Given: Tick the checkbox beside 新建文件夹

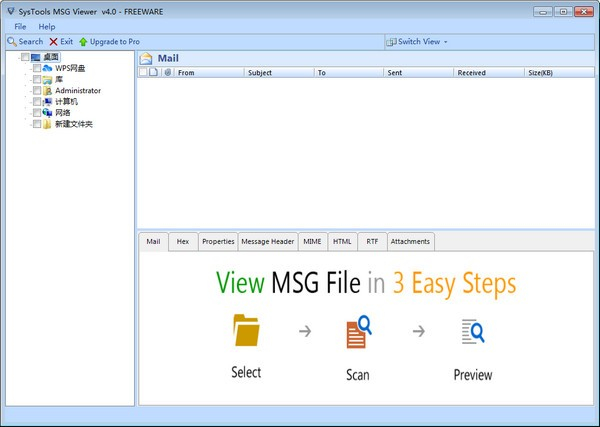Looking at the screenshot, I should 37,125.
